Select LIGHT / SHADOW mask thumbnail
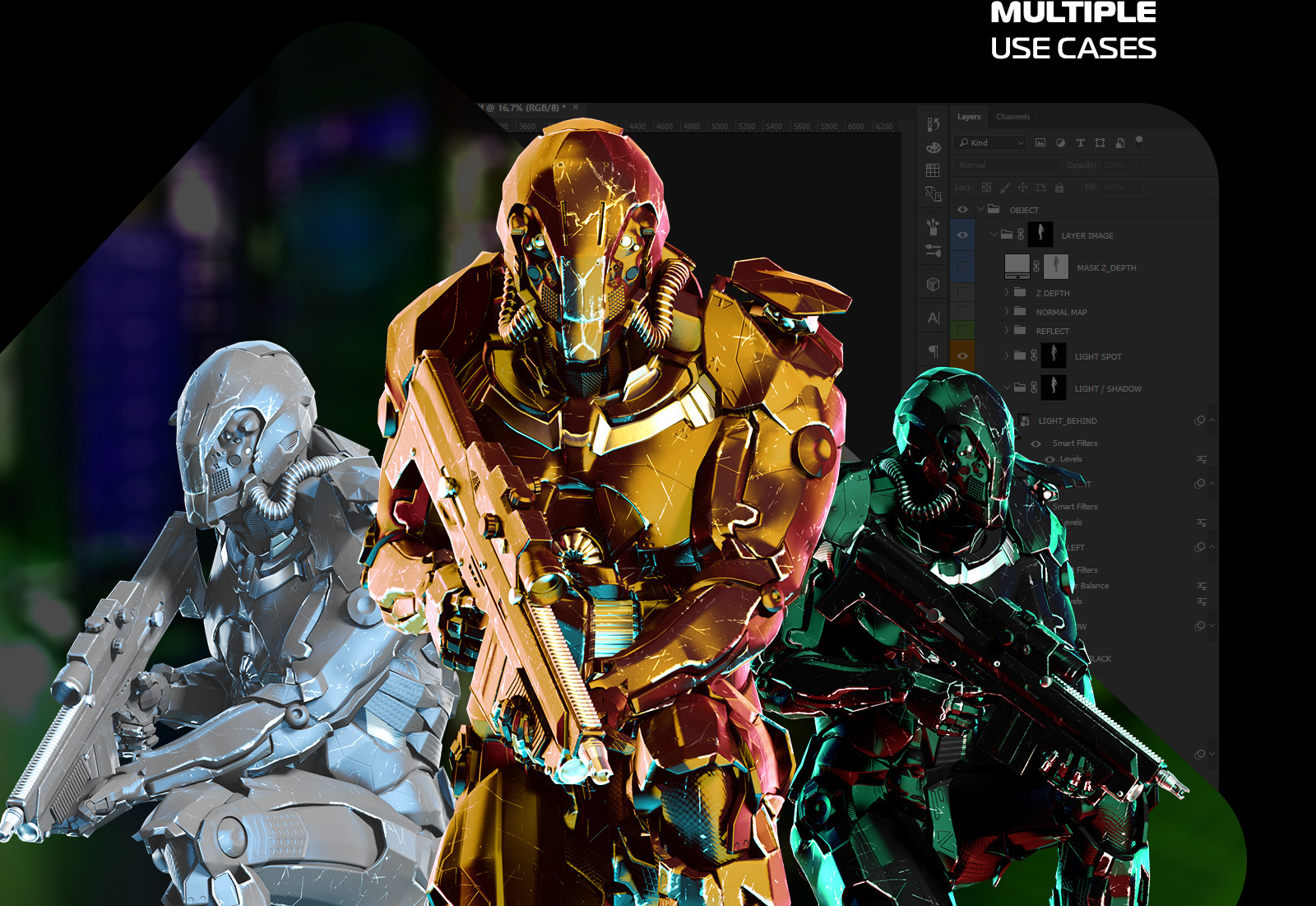The height and width of the screenshot is (906, 1316). point(1054,388)
